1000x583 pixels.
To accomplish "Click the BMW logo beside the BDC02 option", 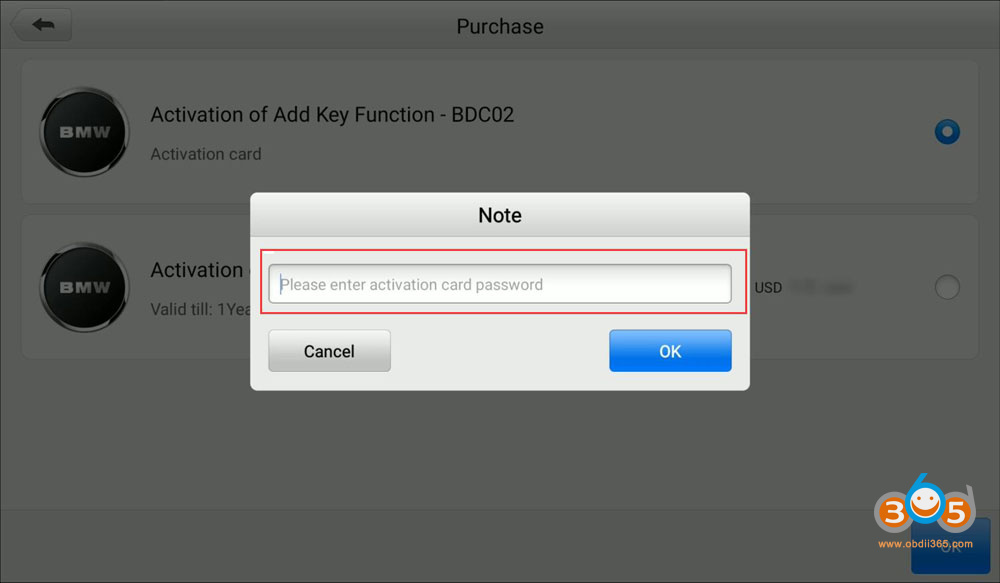I will 84,132.
